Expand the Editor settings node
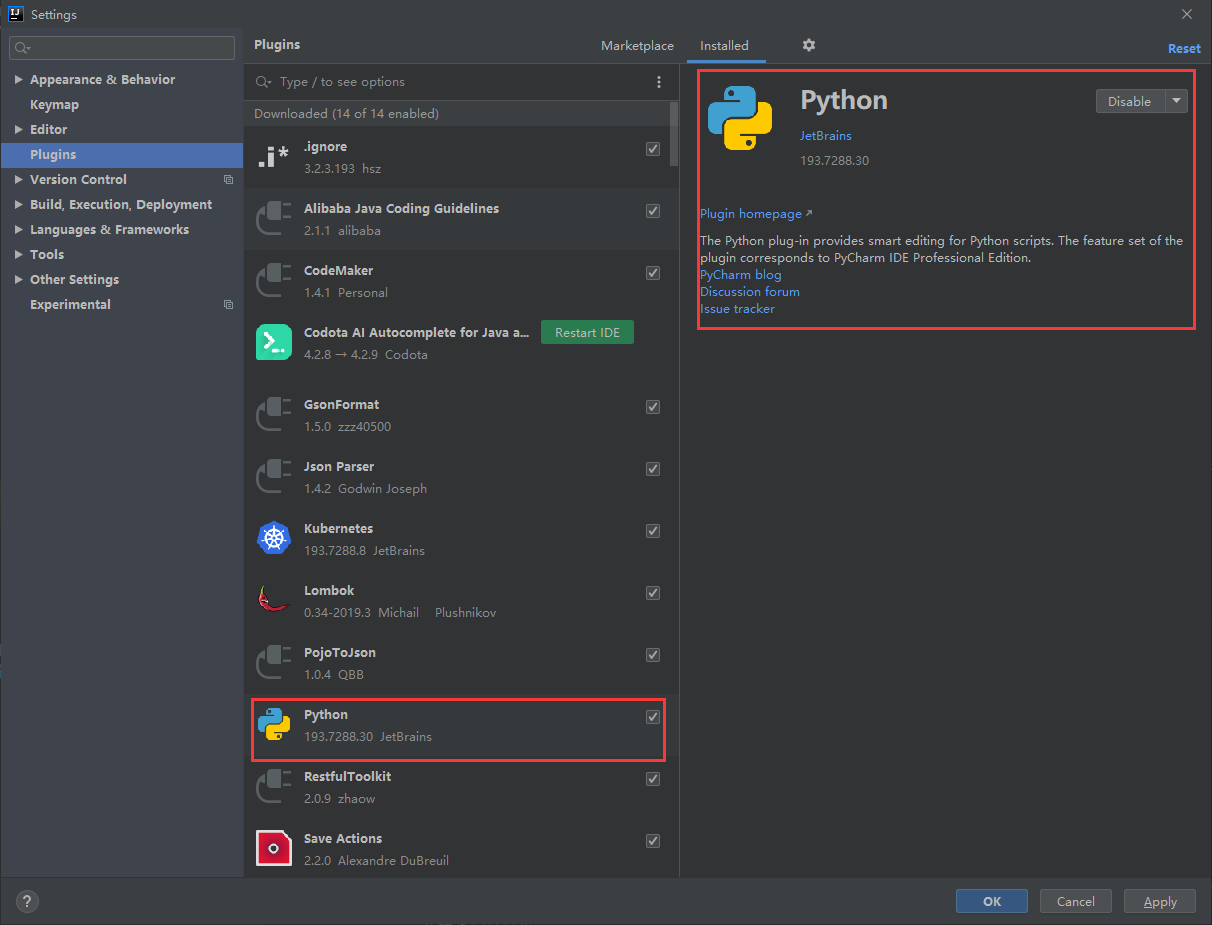Screen dimensions: 1212x925 [19, 130]
